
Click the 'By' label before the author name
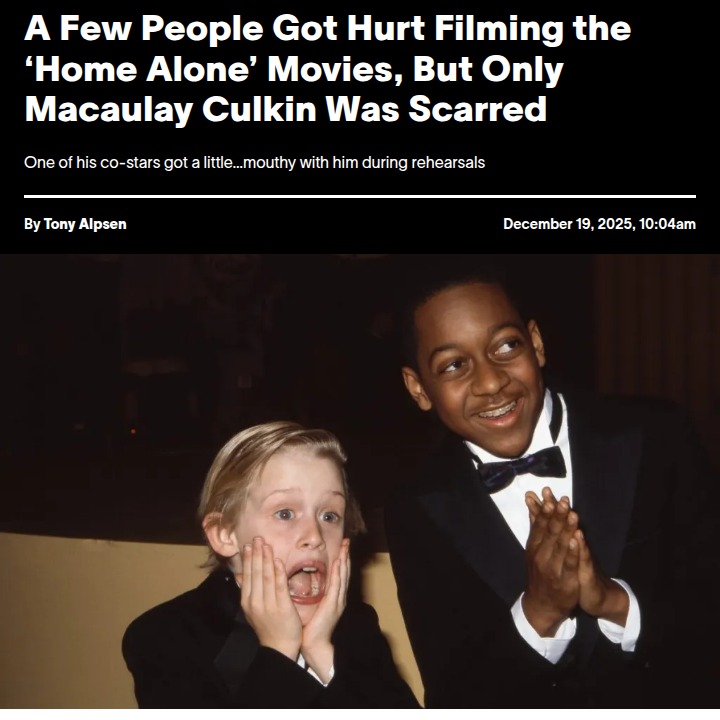point(32,224)
